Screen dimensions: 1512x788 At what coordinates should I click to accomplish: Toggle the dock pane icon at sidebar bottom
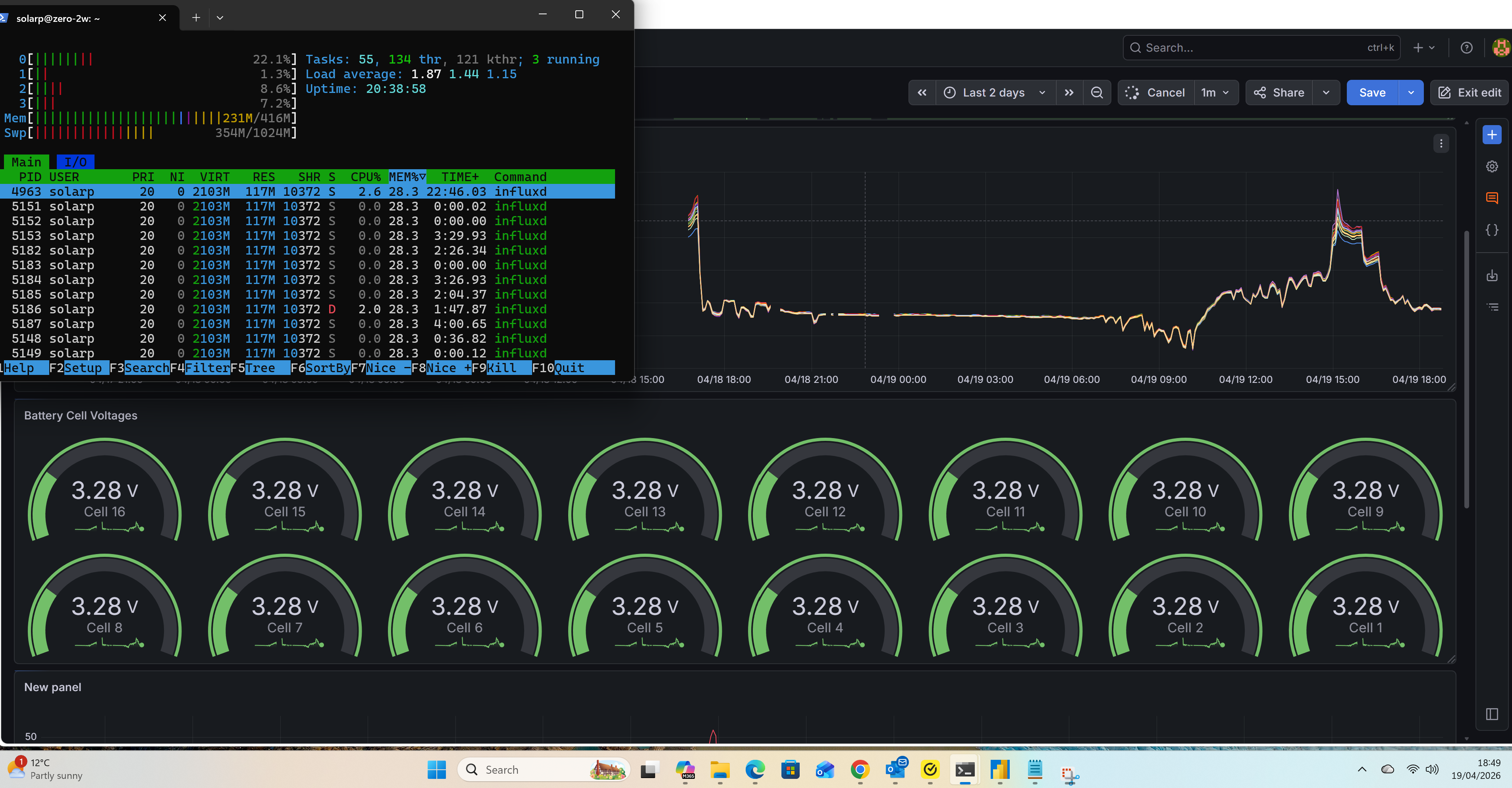1491,714
